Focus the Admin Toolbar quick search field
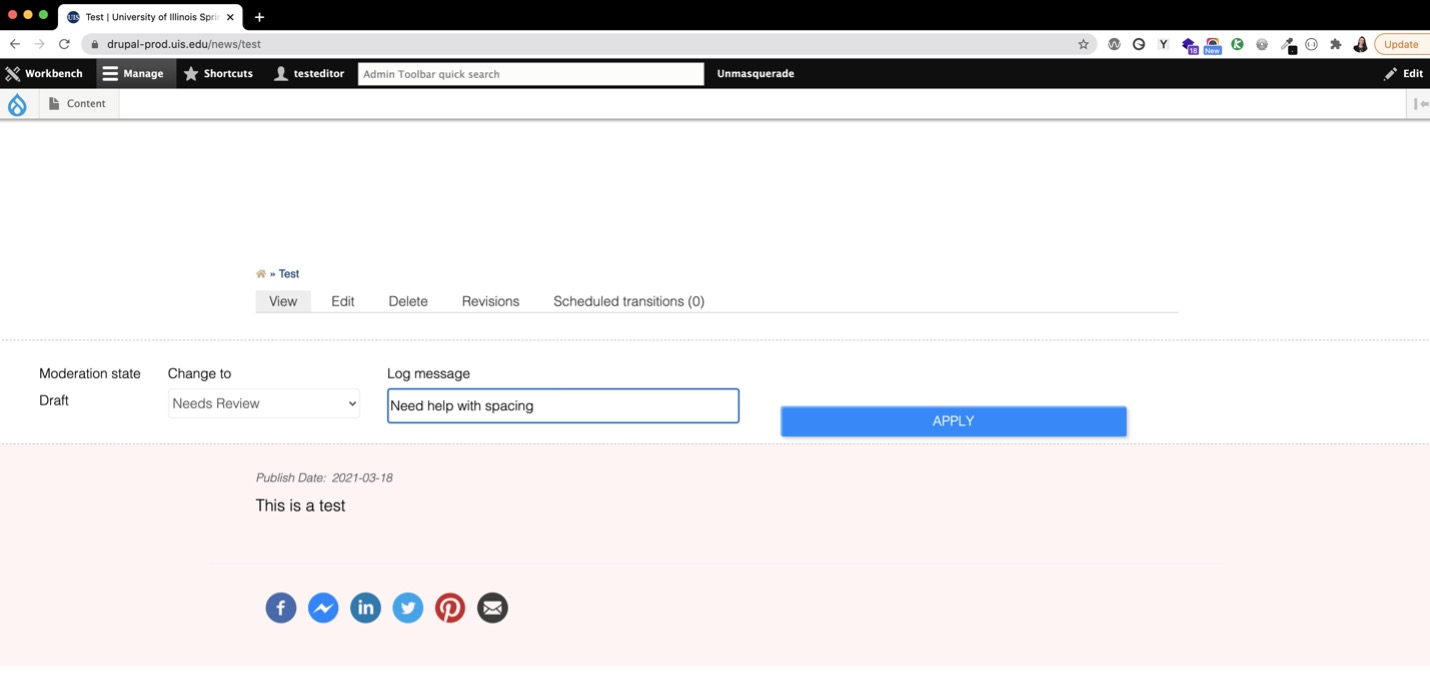This screenshot has height=696, width=1430. [531, 74]
